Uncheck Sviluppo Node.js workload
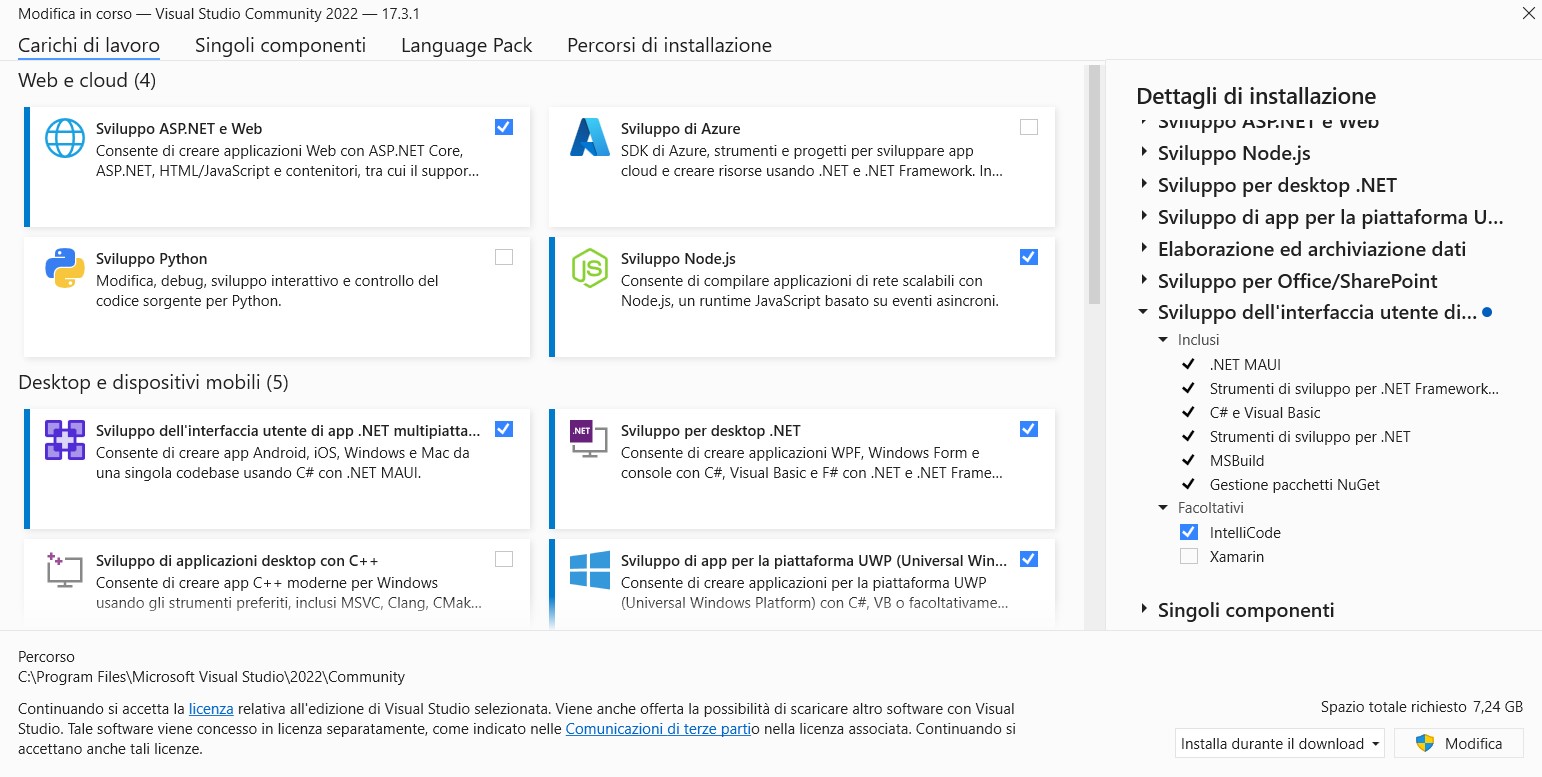This screenshot has height=777, width=1542. (1029, 257)
